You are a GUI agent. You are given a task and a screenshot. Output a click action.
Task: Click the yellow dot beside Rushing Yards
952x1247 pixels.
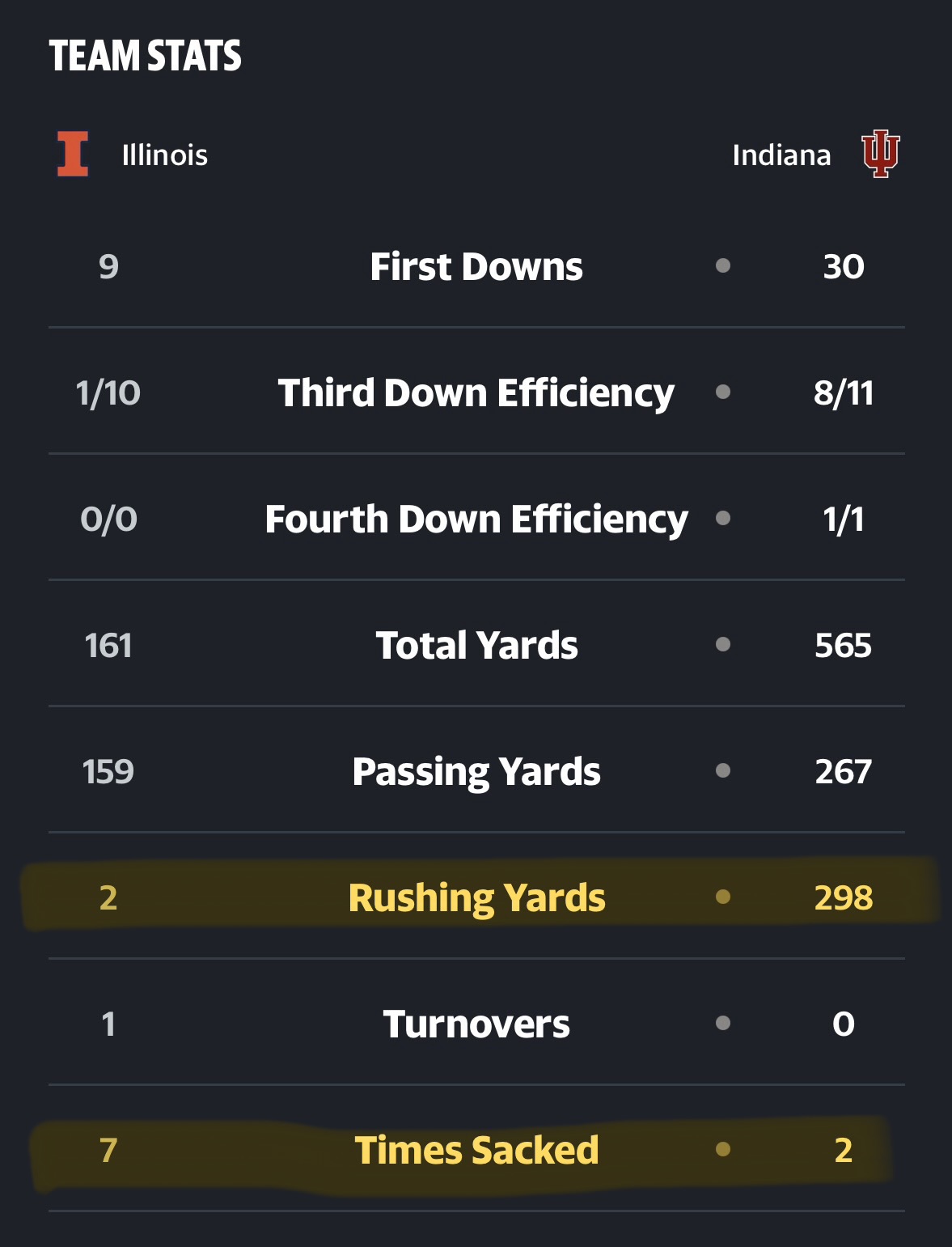723,897
